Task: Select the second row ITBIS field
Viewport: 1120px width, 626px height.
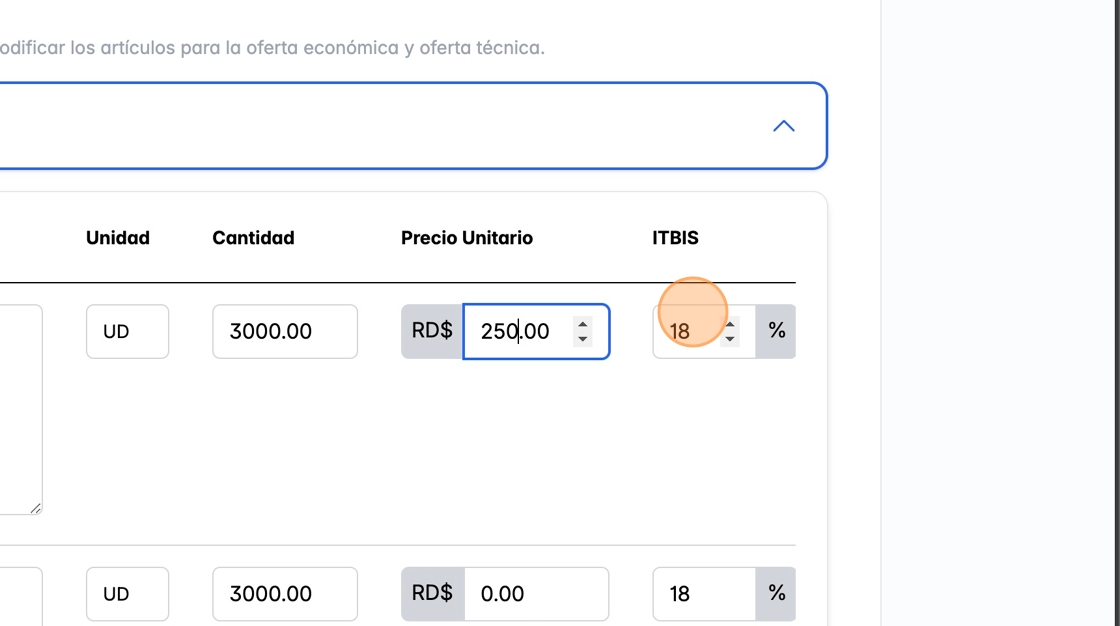Action: [x=704, y=594]
